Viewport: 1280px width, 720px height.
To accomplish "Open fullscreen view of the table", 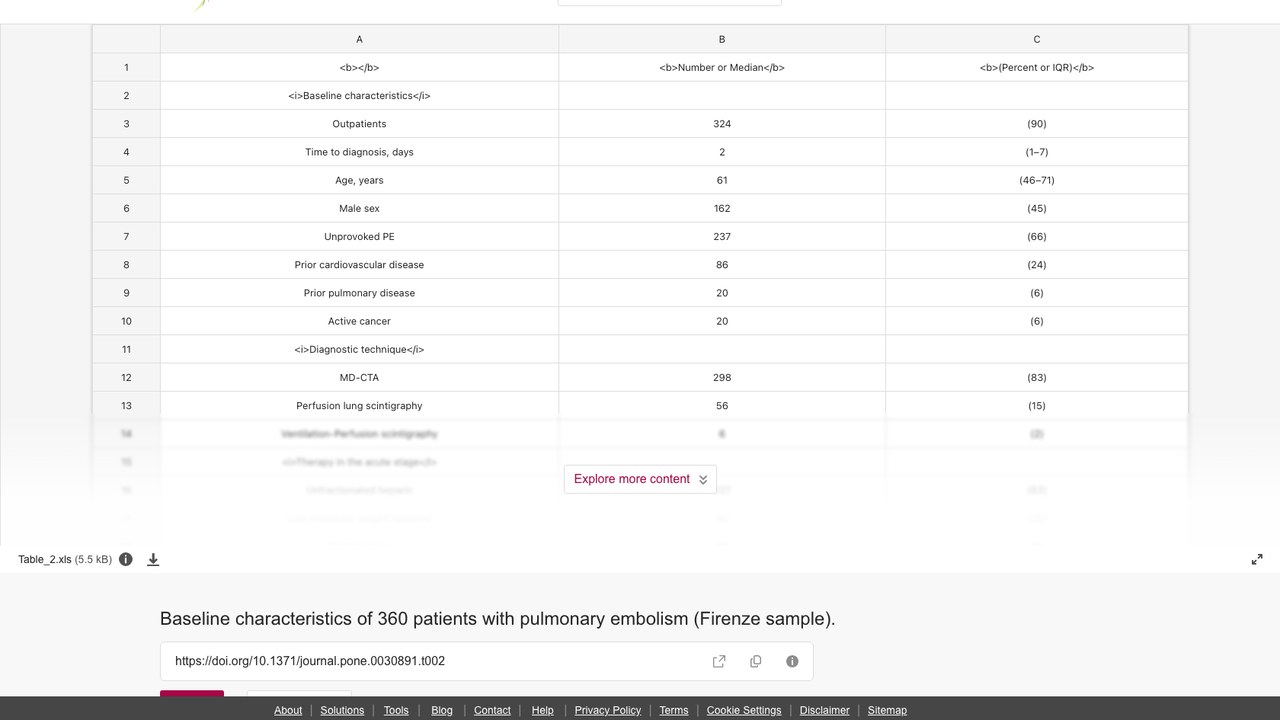I will coord(1257,560).
